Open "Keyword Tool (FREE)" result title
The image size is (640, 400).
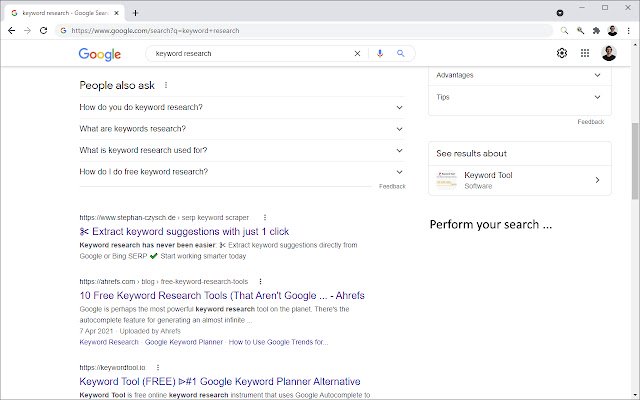(x=220, y=382)
